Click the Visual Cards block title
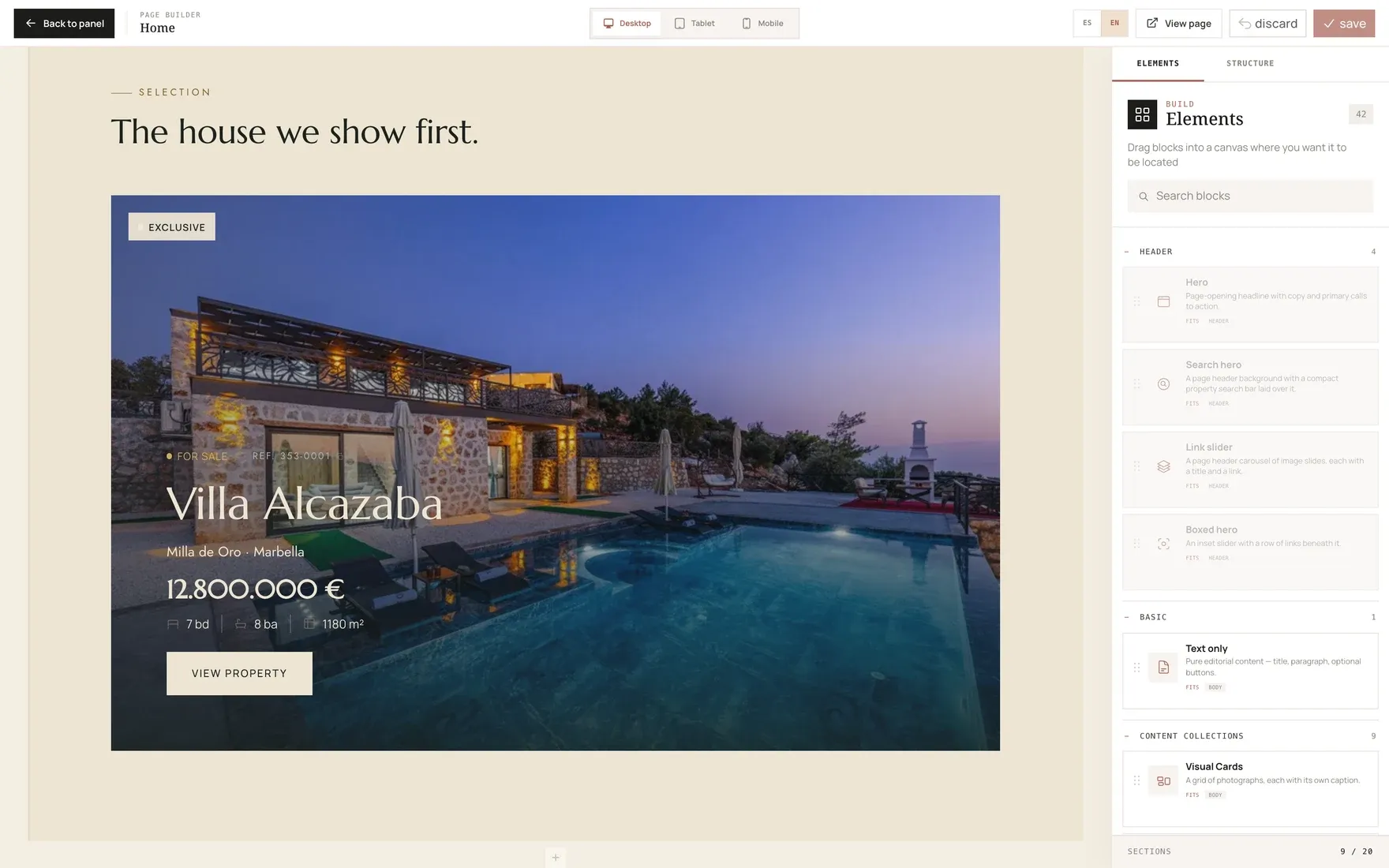 (x=1214, y=767)
